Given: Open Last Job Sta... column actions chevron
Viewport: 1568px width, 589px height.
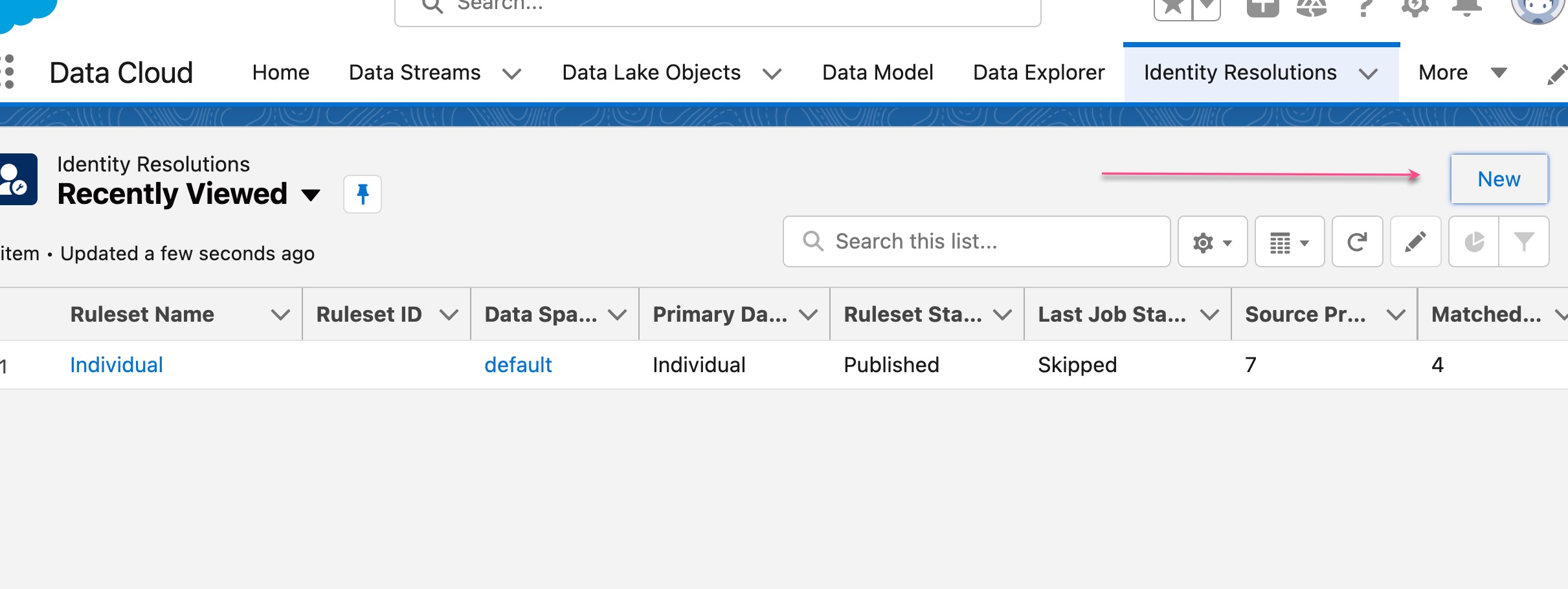Looking at the screenshot, I should point(1209,315).
